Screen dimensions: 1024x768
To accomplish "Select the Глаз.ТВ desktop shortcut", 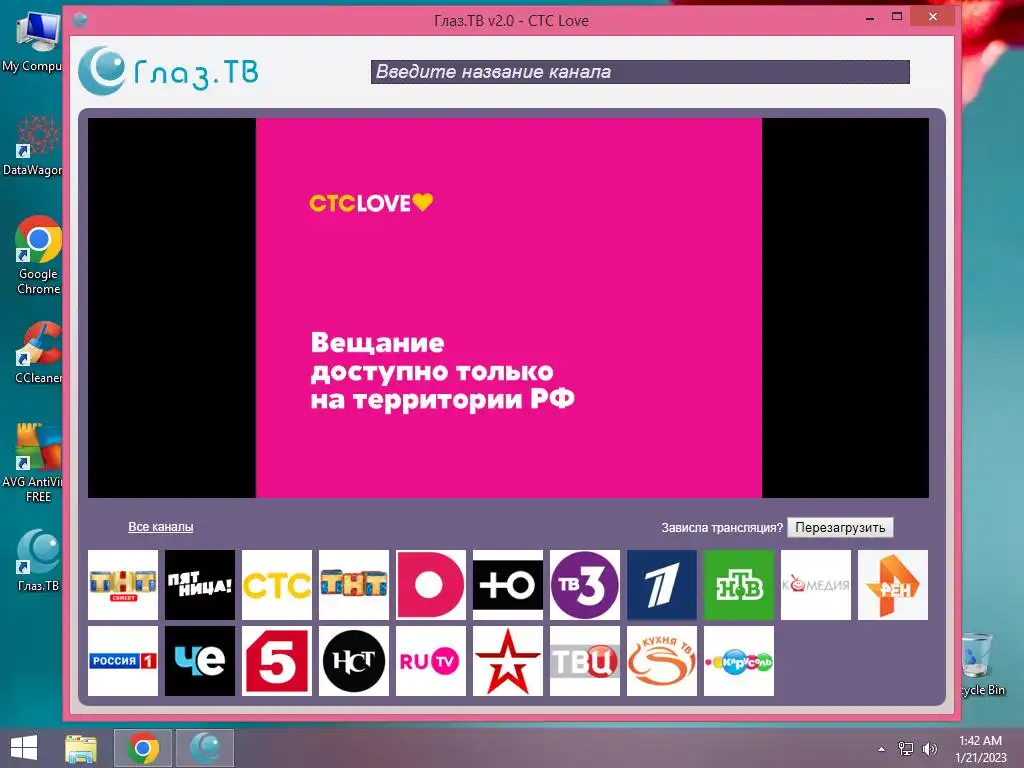I will pyautogui.click(x=38, y=560).
